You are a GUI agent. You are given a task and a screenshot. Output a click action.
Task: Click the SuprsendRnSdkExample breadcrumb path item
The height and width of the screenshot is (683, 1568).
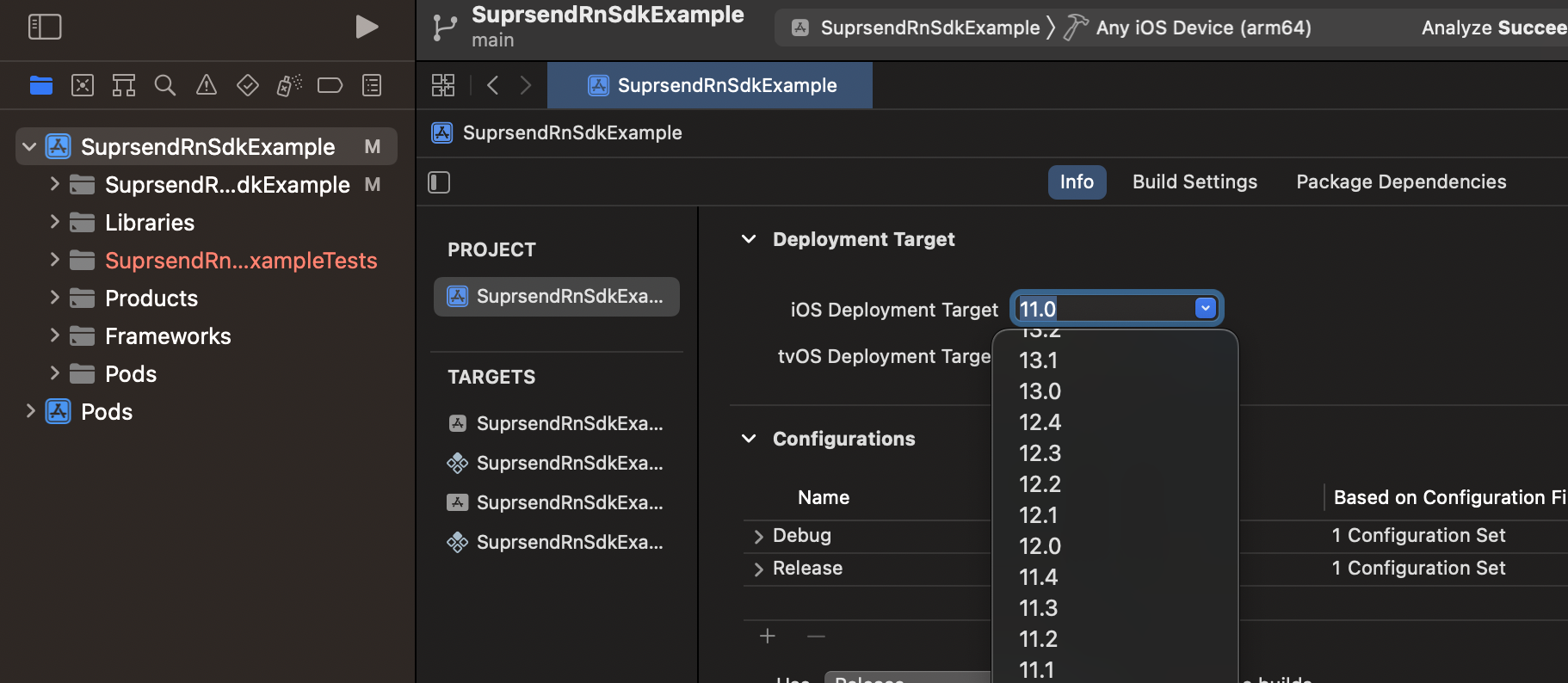pos(557,132)
